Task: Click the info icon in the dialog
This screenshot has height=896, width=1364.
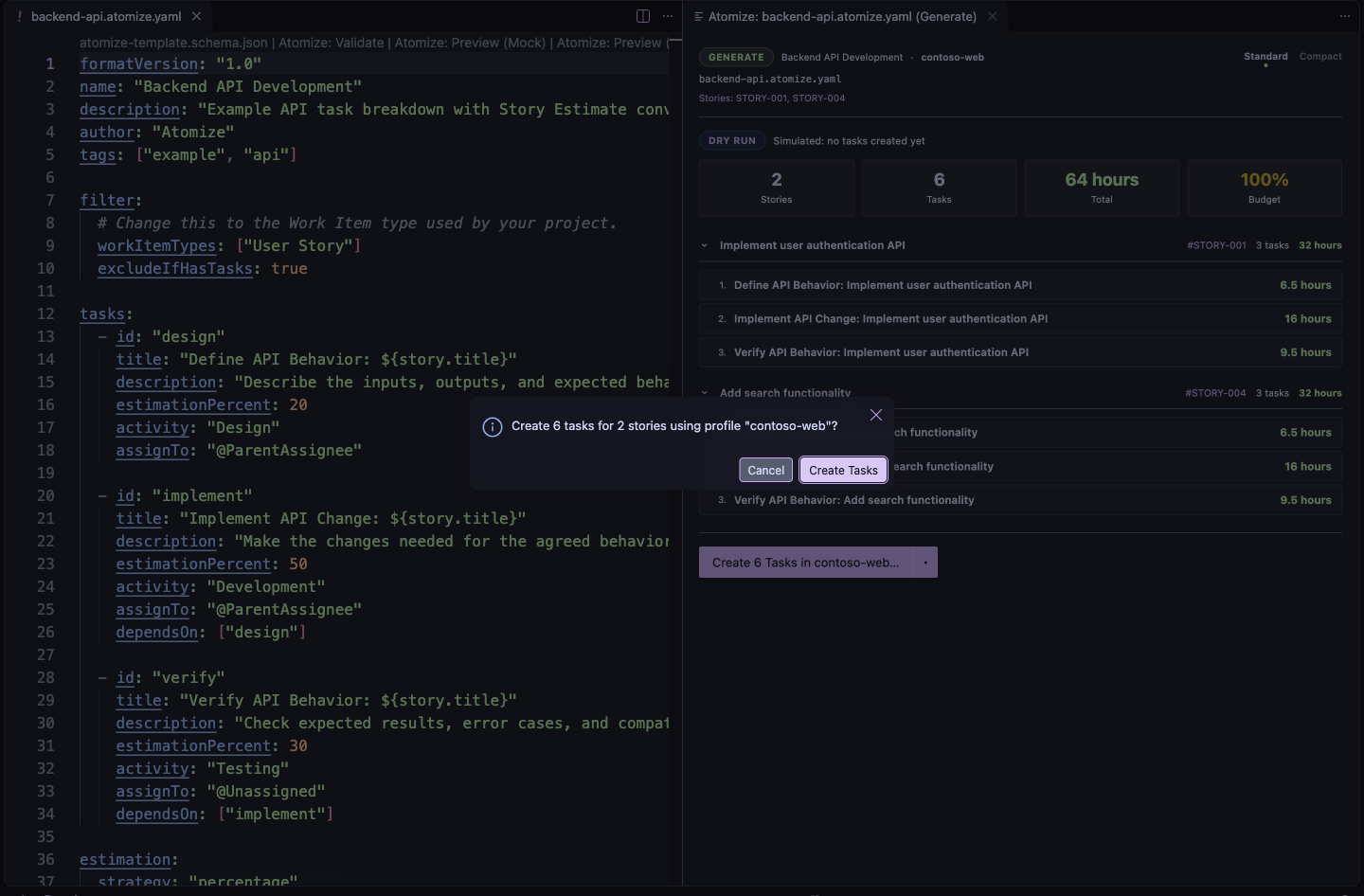Action: (493, 427)
